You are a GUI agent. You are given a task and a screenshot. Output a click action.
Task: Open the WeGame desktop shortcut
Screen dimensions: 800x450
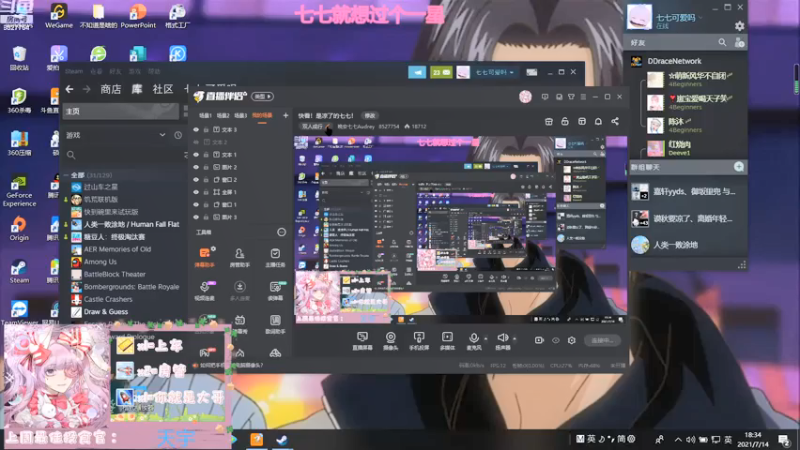coord(58,15)
